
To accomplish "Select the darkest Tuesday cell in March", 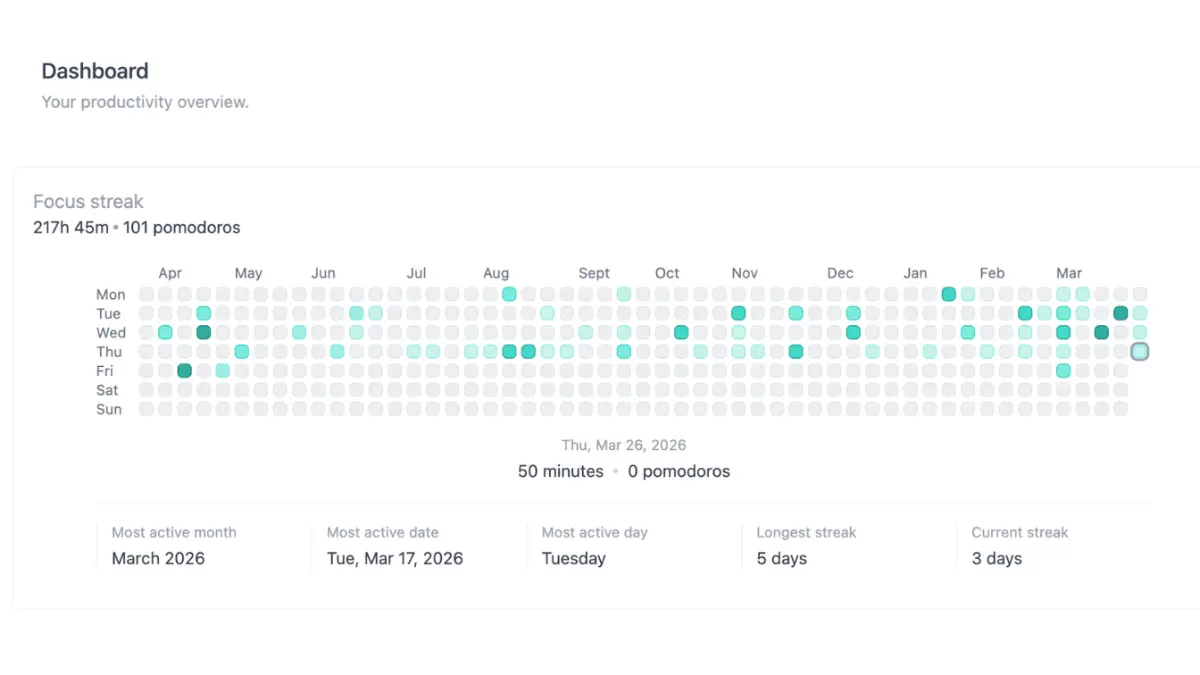I will pos(1121,313).
